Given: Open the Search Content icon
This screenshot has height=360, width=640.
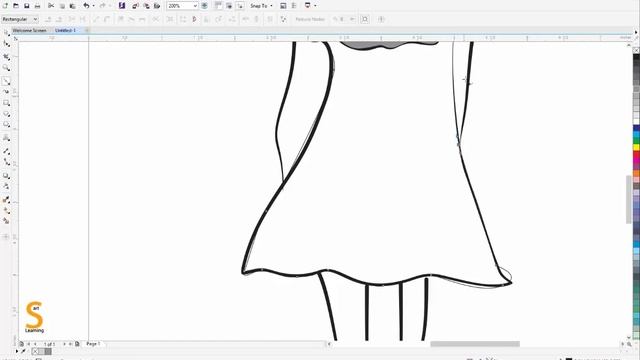Looking at the screenshot, I should [x=122, y=6].
